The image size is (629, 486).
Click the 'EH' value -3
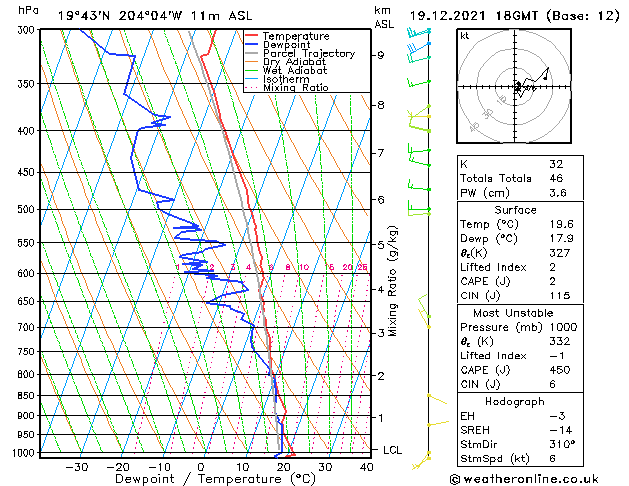(557, 416)
